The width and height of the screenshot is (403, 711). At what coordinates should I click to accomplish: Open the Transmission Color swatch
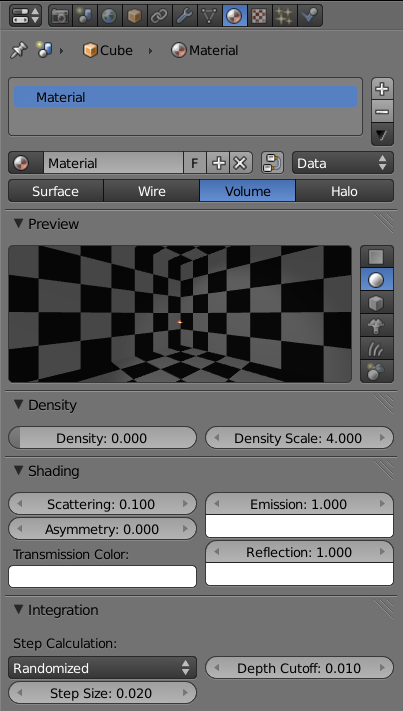click(102, 576)
